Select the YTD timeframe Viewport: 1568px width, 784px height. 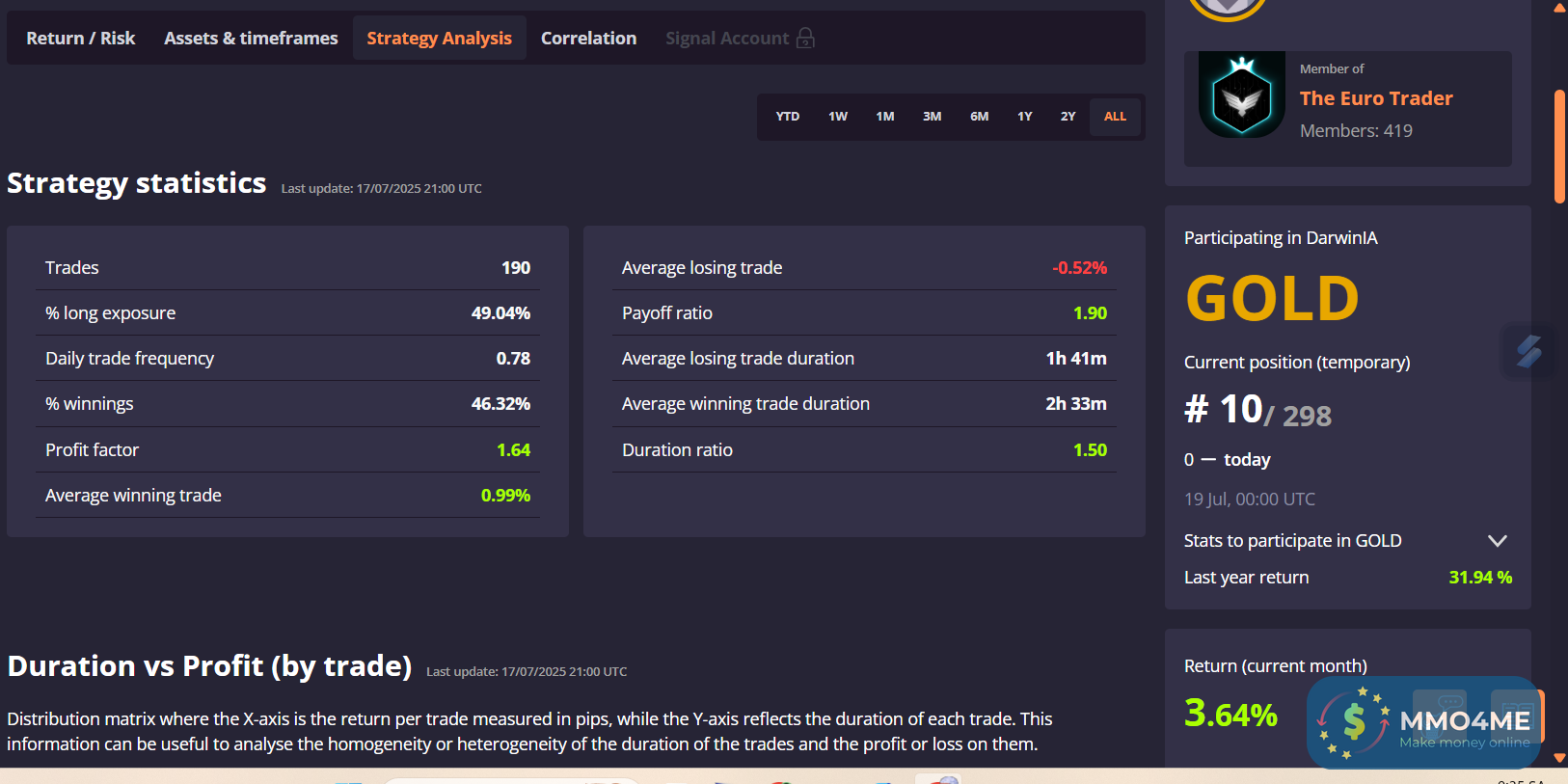tap(787, 117)
